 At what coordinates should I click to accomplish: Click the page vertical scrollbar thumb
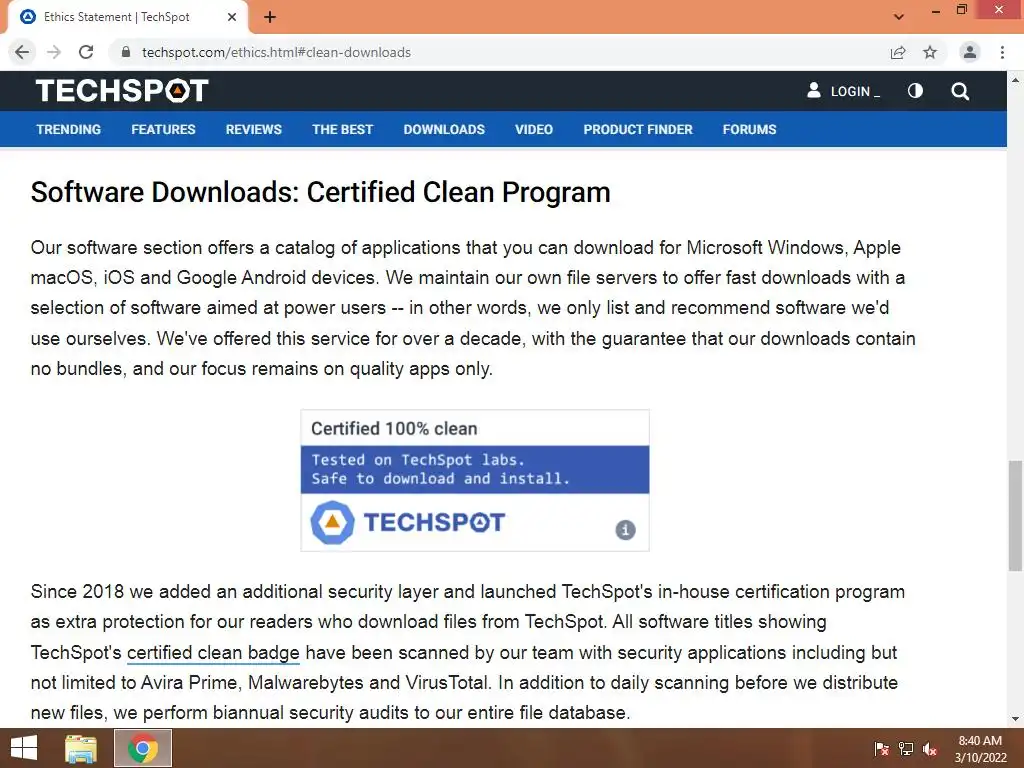coord(1015,515)
